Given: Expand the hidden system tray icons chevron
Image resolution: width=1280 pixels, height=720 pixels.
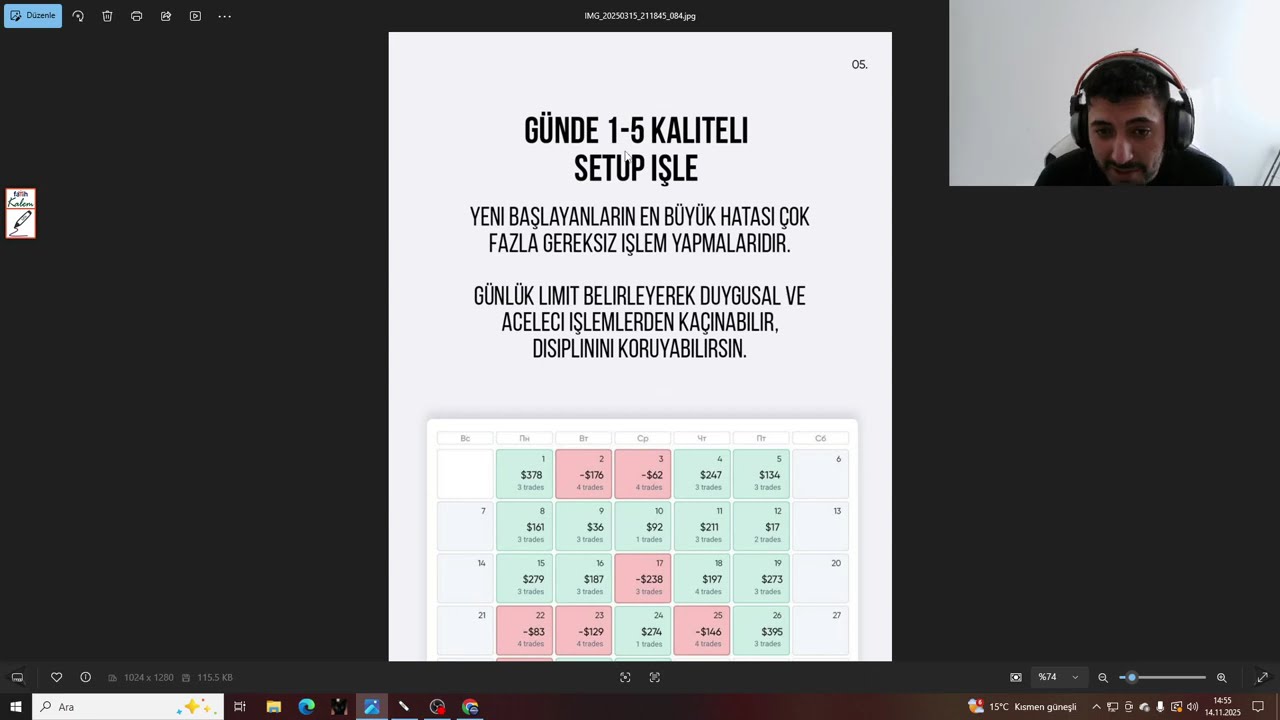Looking at the screenshot, I should 1096,707.
